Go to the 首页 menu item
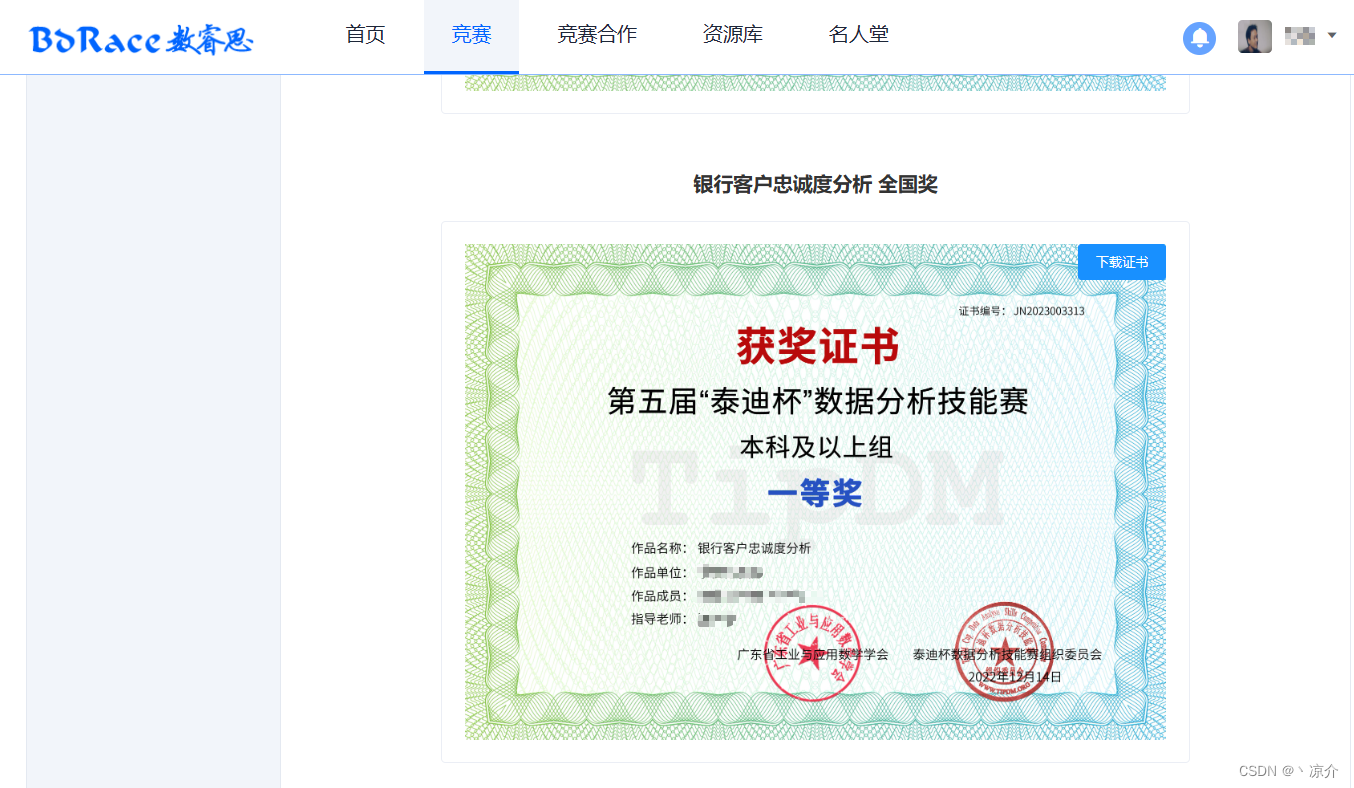 pyautogui.click(x=365, y=35)
